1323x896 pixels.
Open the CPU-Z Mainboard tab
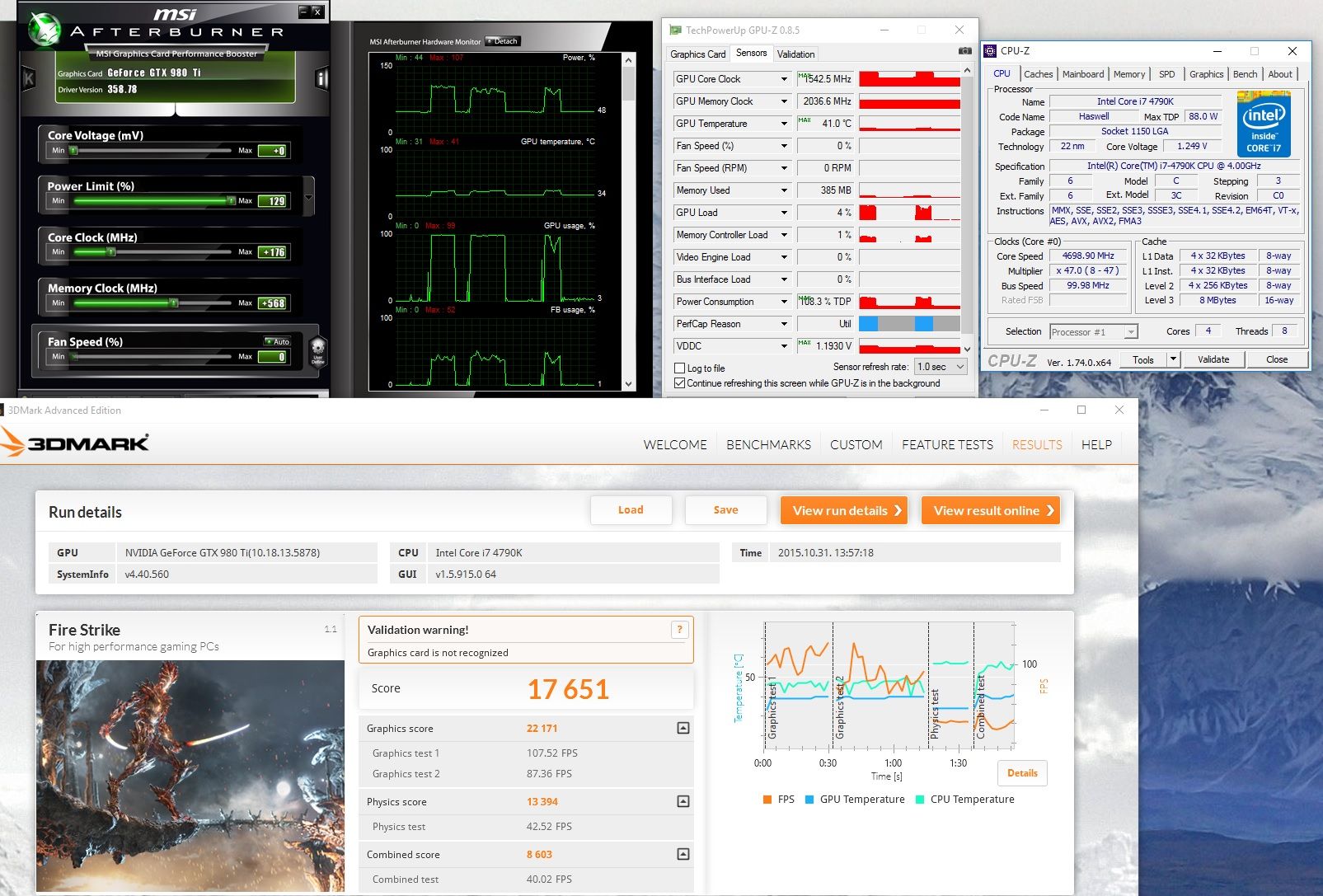(x=1082, y=74)
